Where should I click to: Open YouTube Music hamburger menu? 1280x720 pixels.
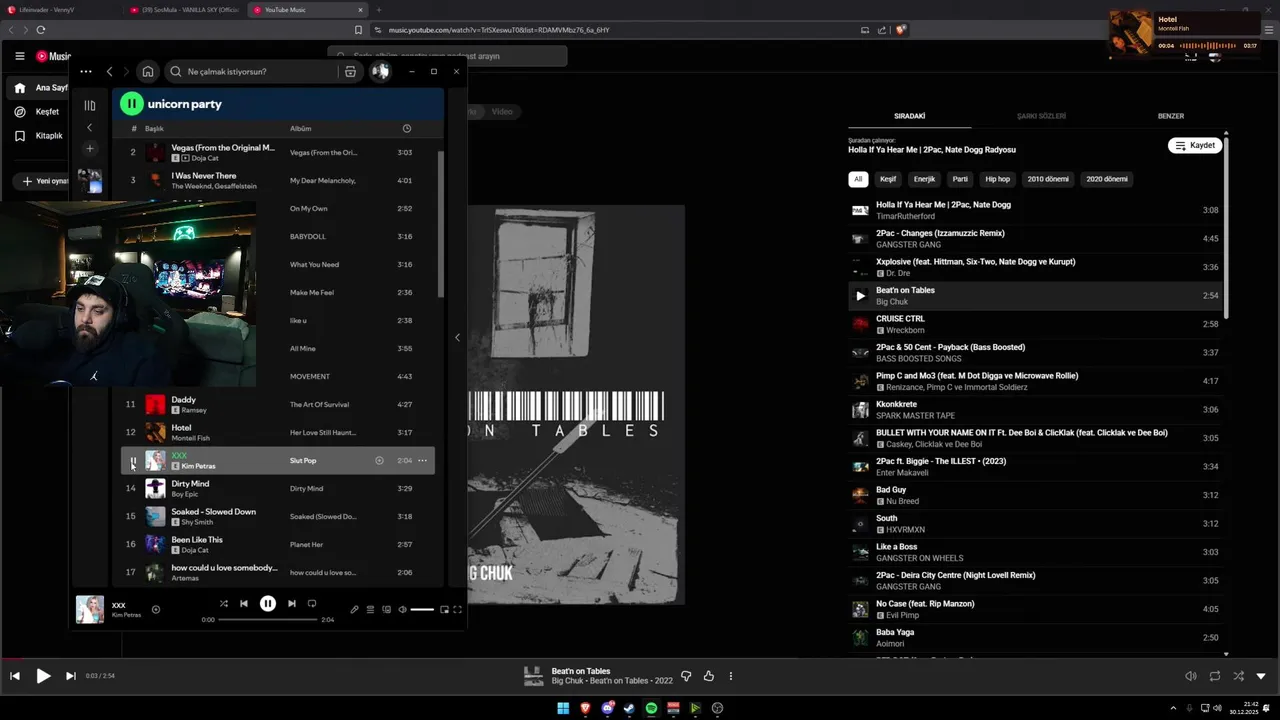click(19, 56)
